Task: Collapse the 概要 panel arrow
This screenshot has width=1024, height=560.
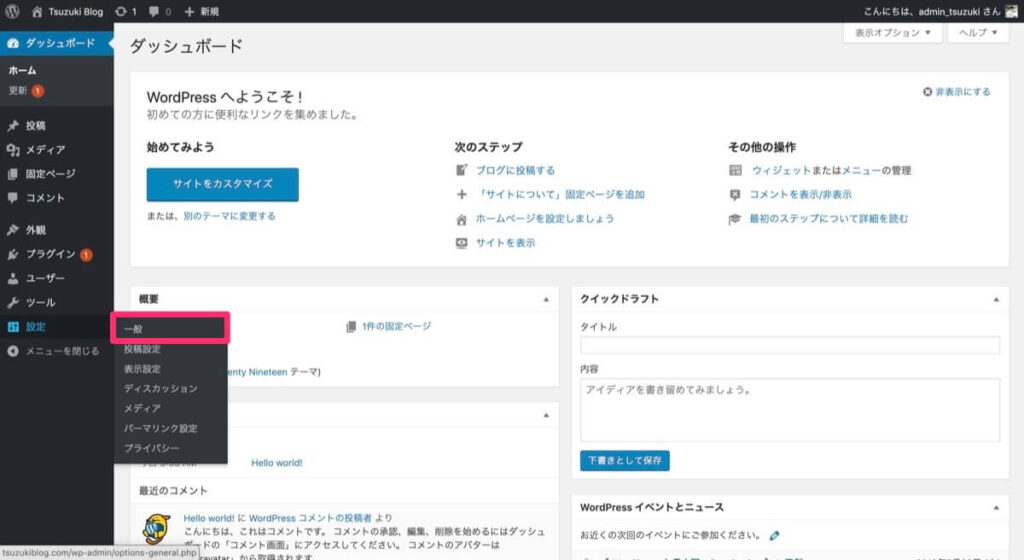Action: pos(546,300)
